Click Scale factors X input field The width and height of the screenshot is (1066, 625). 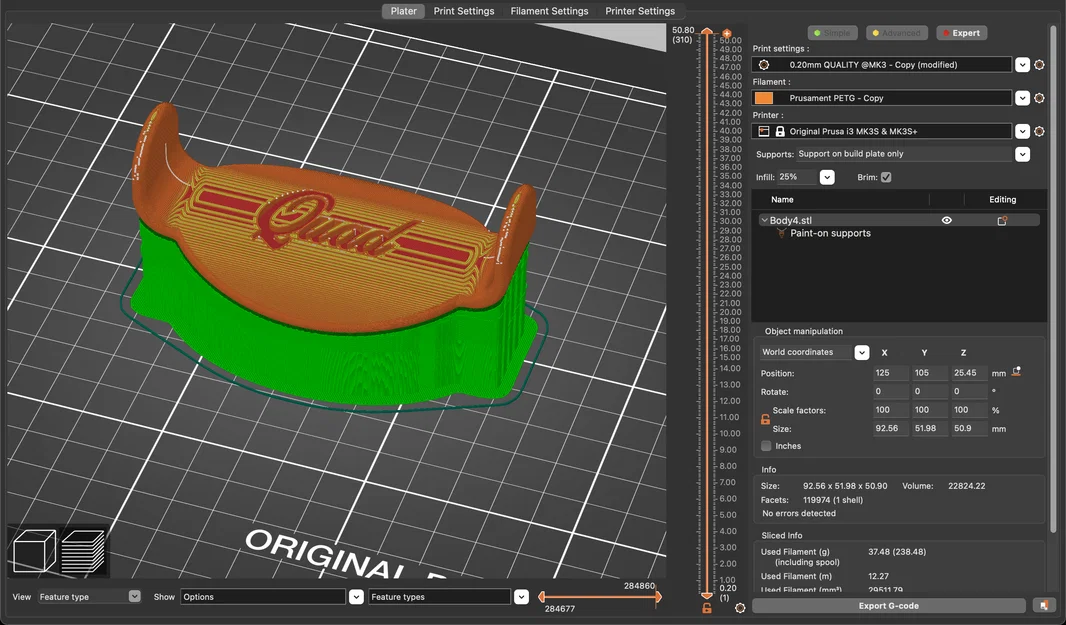coord(891,409)
